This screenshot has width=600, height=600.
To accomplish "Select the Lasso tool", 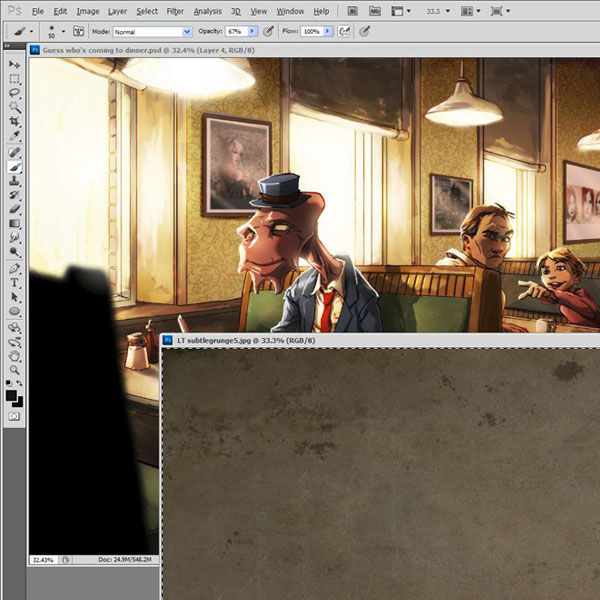I will [15, 93].
